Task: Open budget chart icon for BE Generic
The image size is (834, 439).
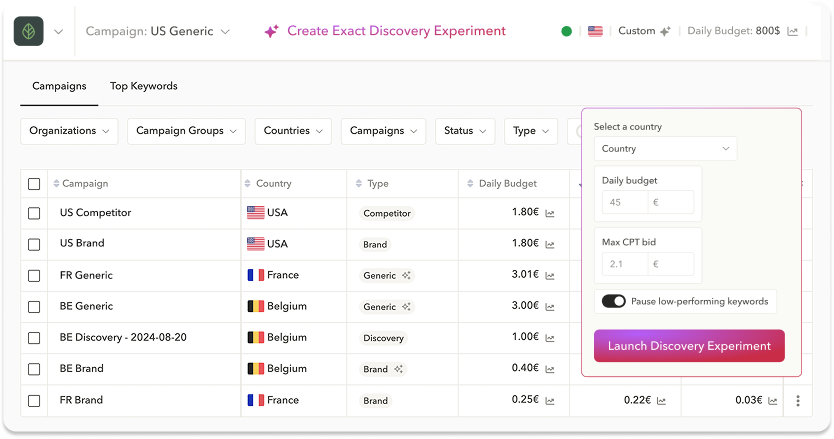Action: pos(550,307)
